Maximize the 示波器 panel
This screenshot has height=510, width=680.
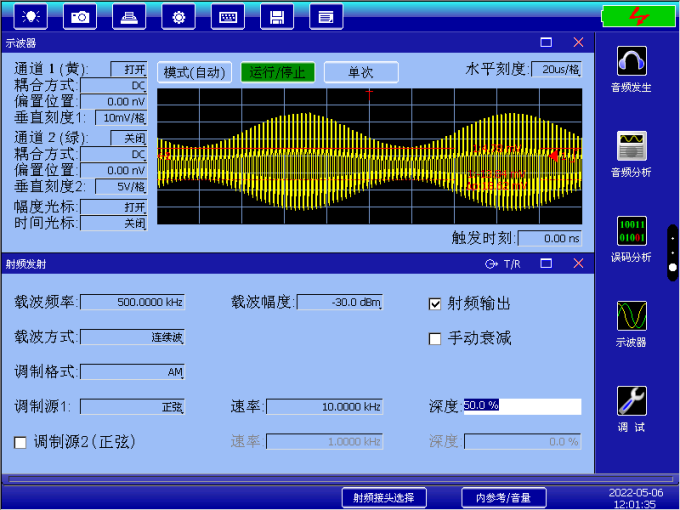(546, 42)
